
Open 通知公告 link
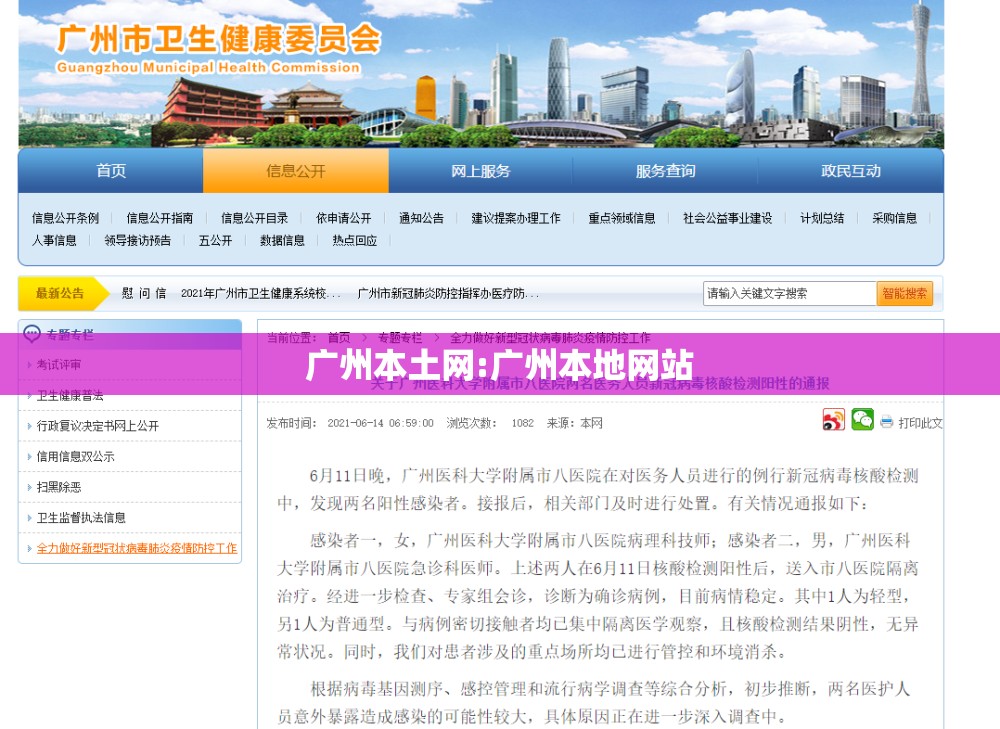click(x=421, y=218)
